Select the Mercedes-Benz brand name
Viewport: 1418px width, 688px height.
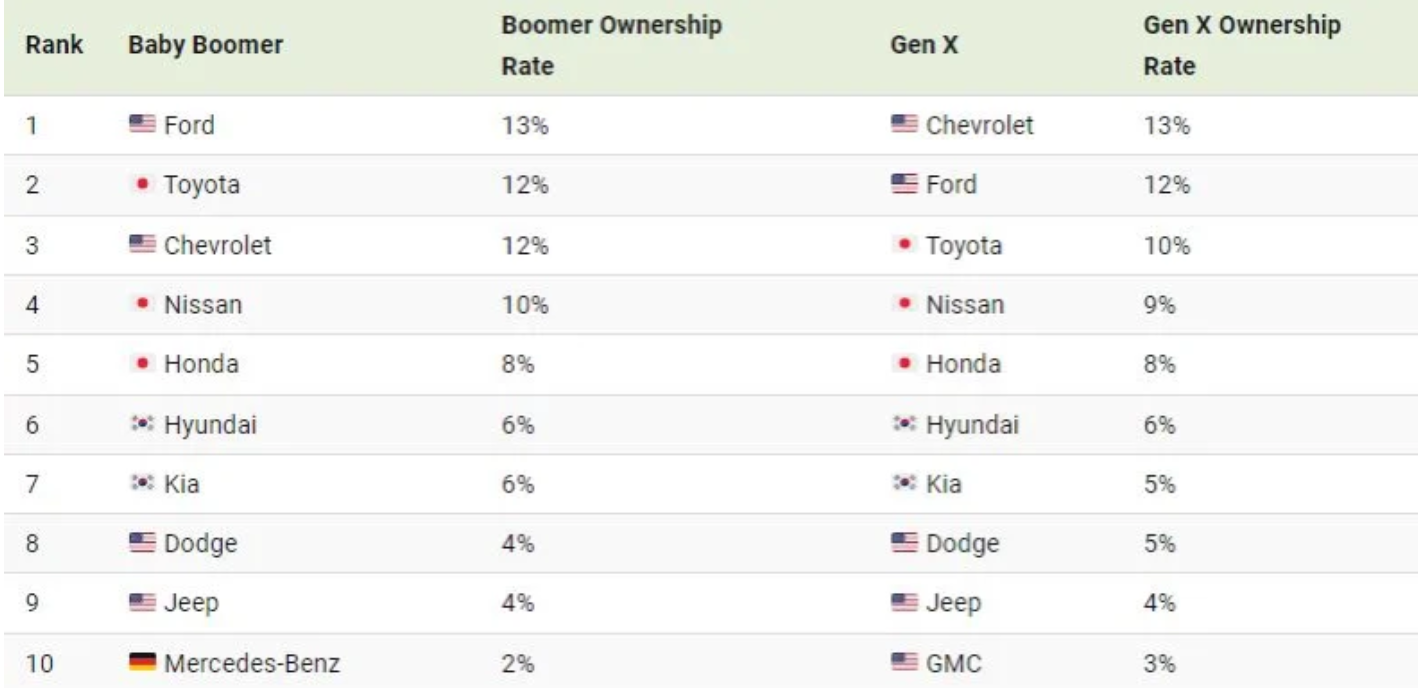pos(252,662)
